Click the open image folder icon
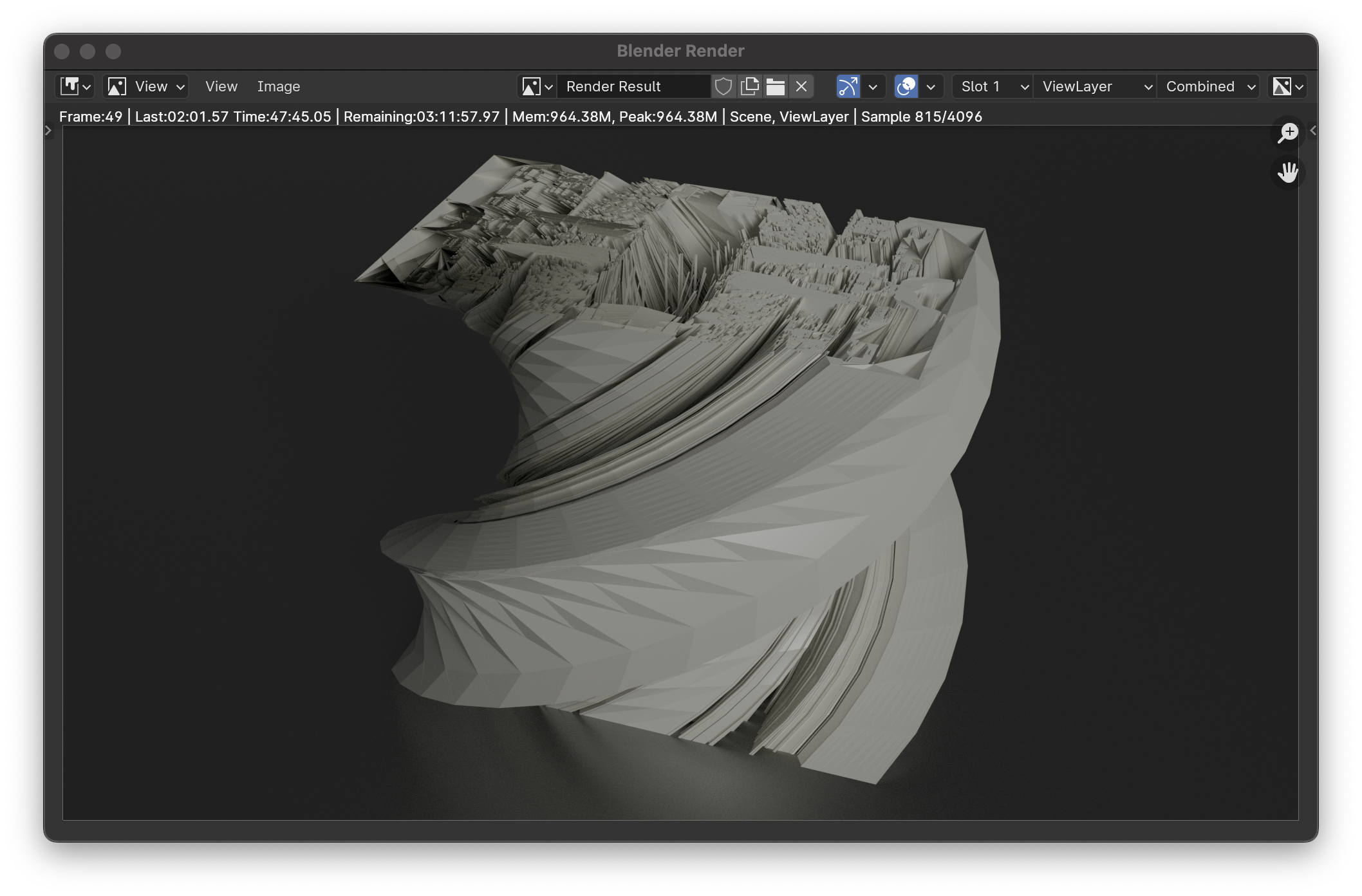This screenshot has height=896, width=1362. [x=775, y=86]
